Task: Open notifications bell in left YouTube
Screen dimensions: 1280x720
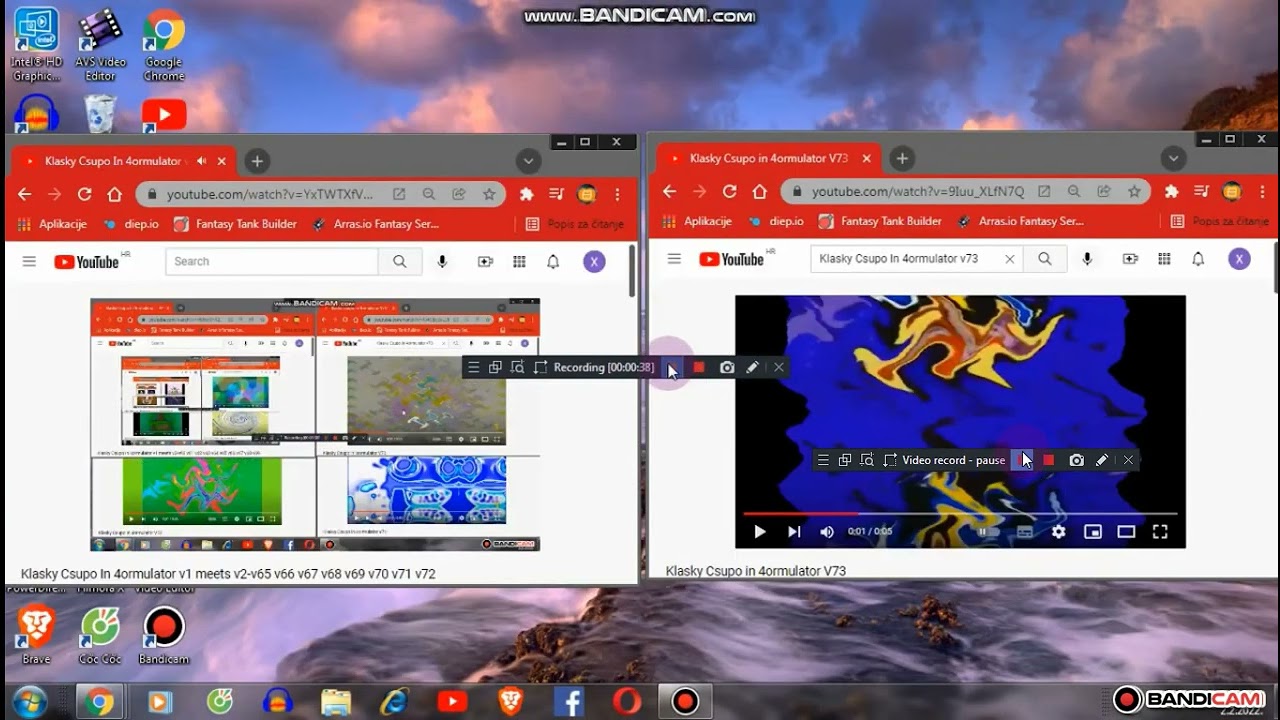Action: (x=553, y=261)
